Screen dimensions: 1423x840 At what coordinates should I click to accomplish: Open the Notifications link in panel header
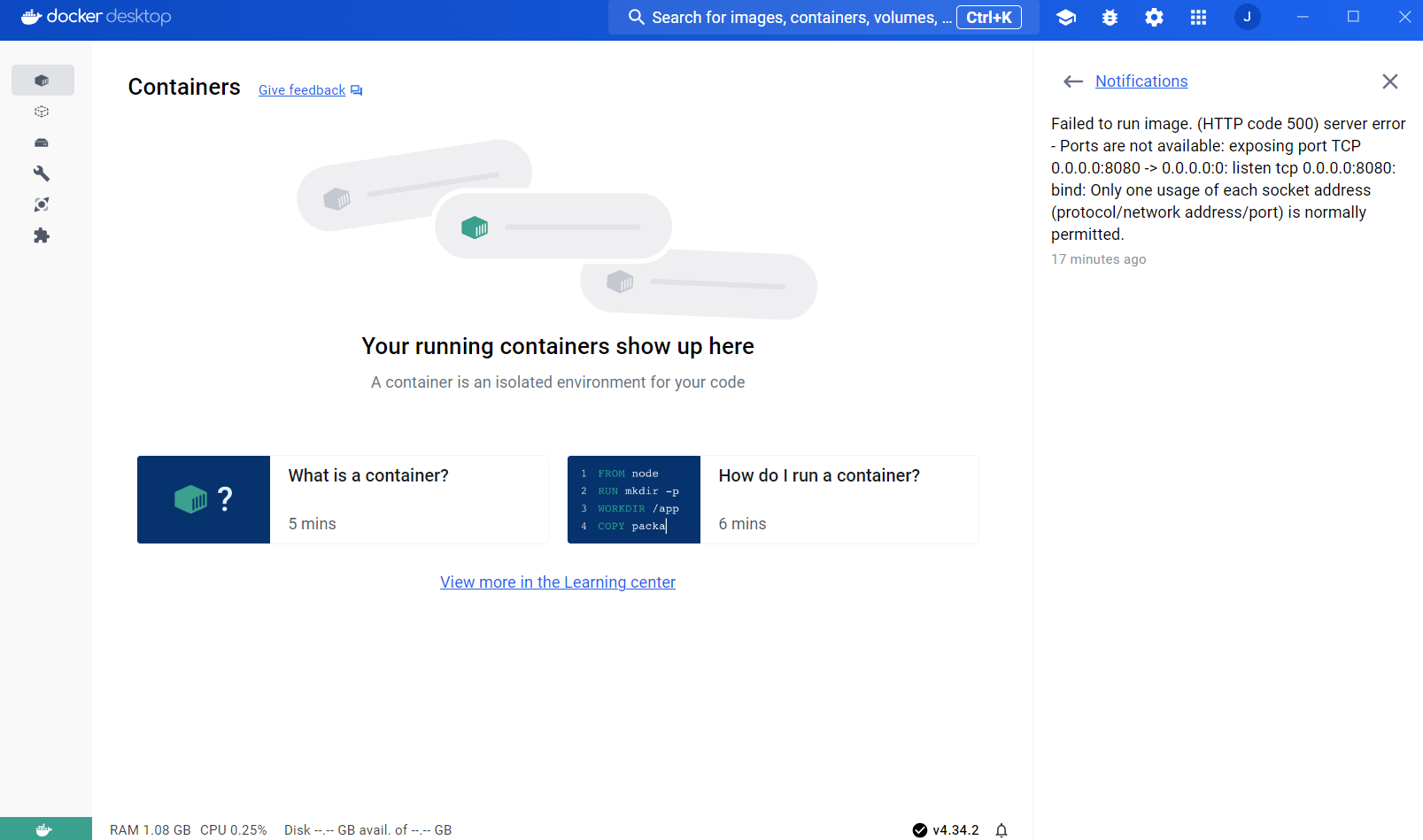coord(1141,81)
